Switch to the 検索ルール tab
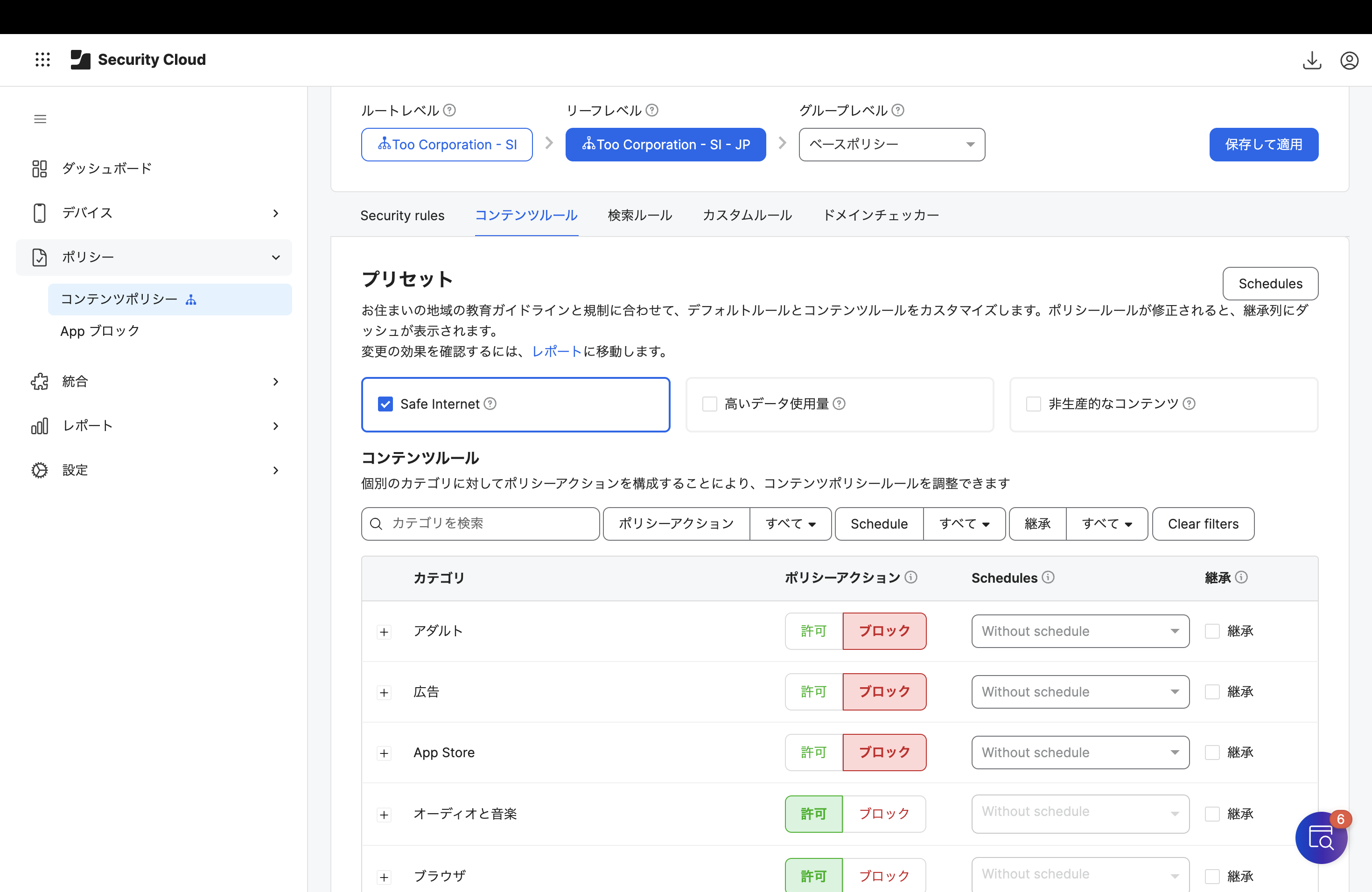This screenshot has height=892, width=1372. point(640,216)
